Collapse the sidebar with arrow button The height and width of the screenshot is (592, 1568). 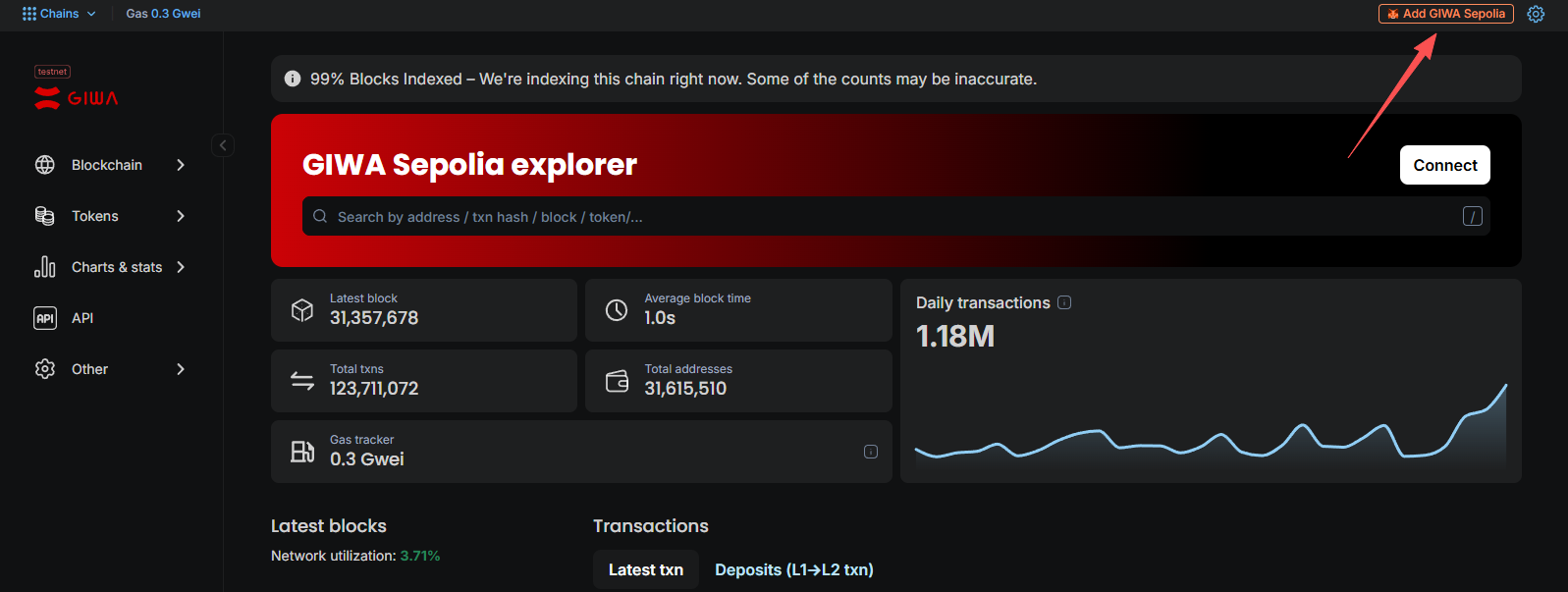(x=223, y=145)
